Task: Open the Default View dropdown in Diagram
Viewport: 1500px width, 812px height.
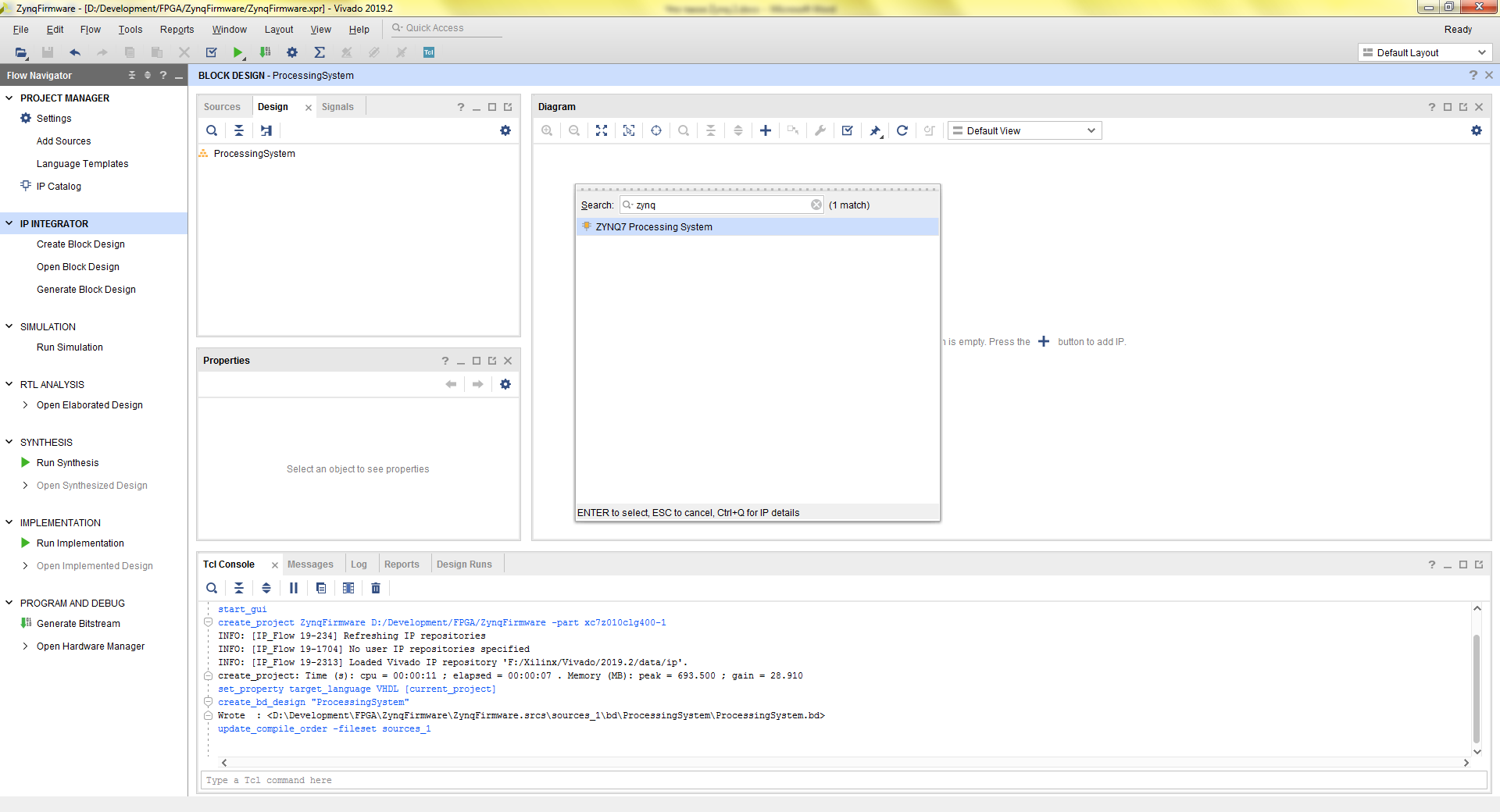Action: pyautogui.click(x=1024, y=130)
